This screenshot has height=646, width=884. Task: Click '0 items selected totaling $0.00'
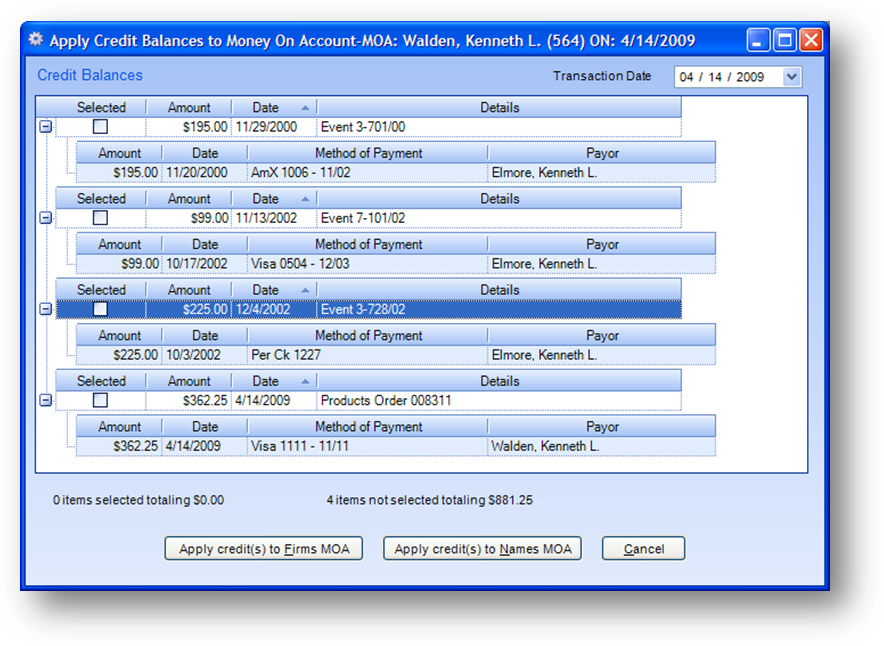point(138,500)
